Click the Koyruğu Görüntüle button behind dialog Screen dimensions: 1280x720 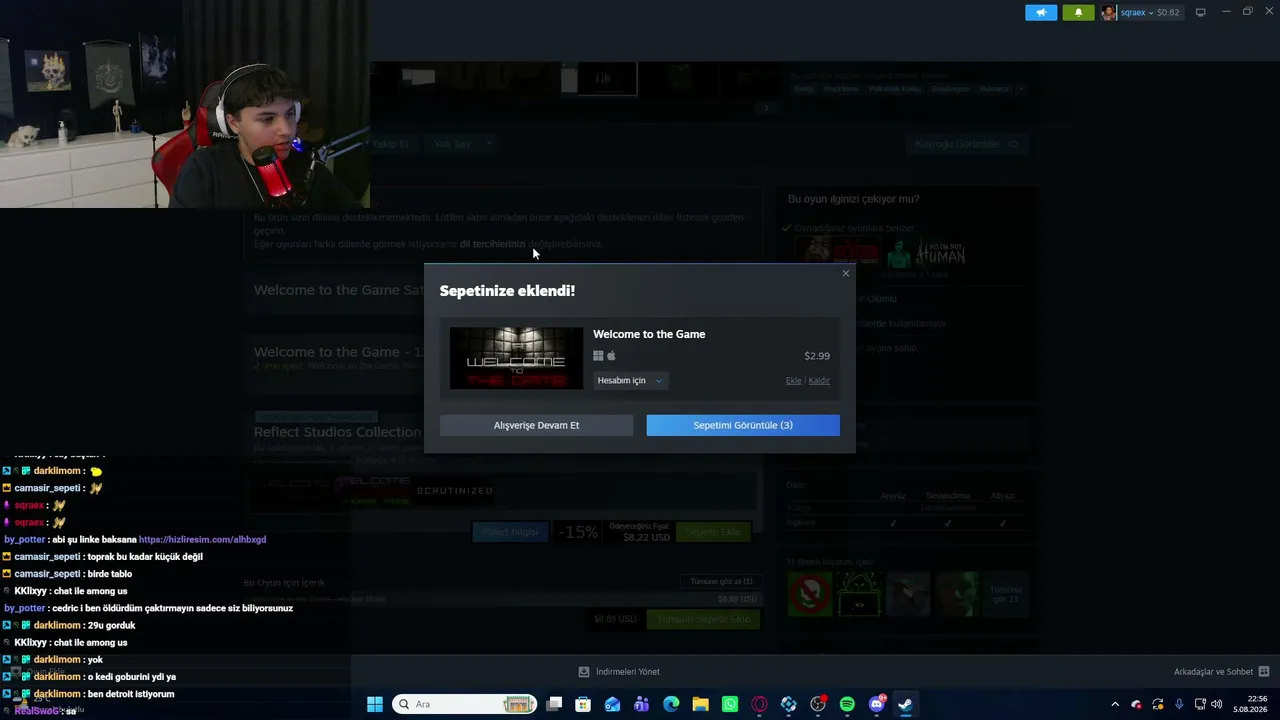click(x=966, y=144)
